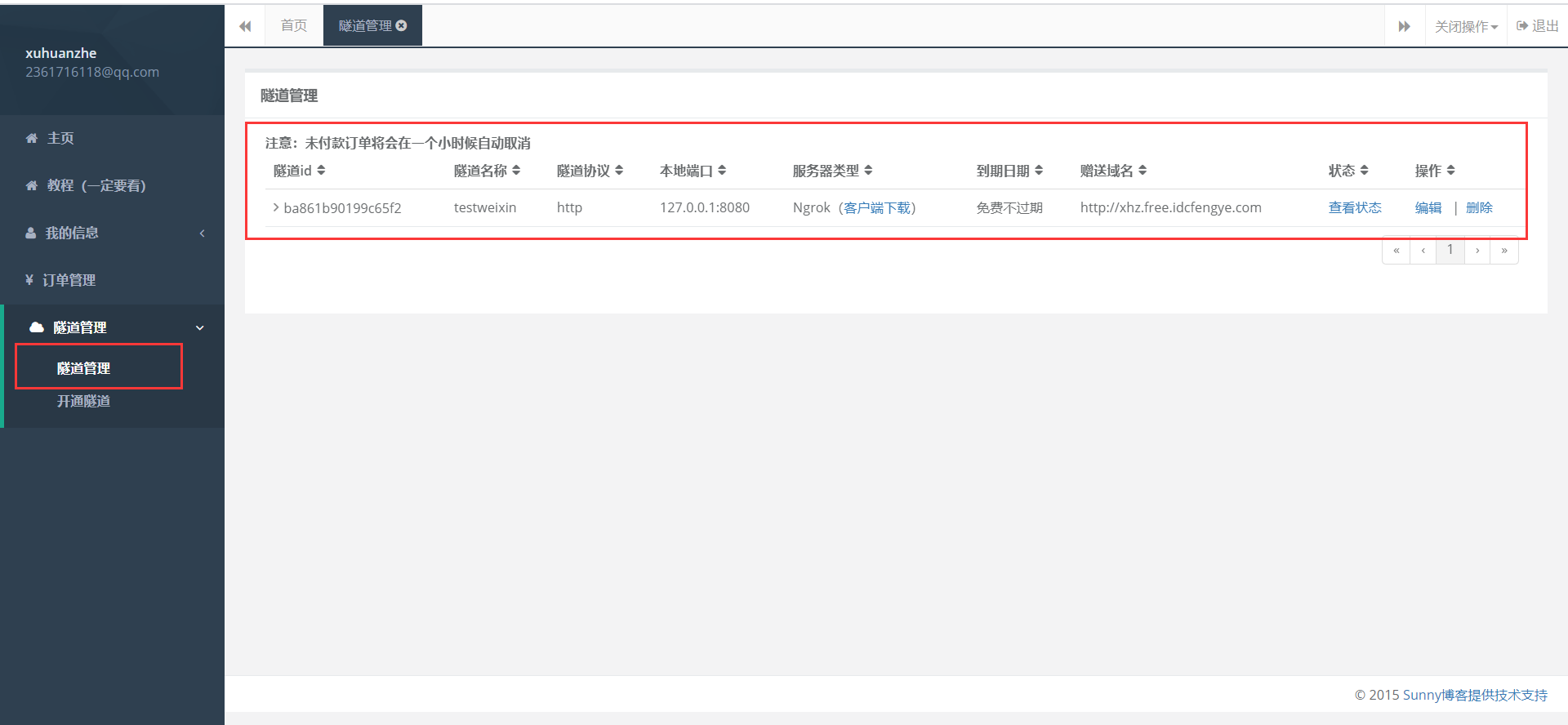Click the local port 127.0.0.1:8080
Screen dimensions: 1568x725
tap(705, 207)
